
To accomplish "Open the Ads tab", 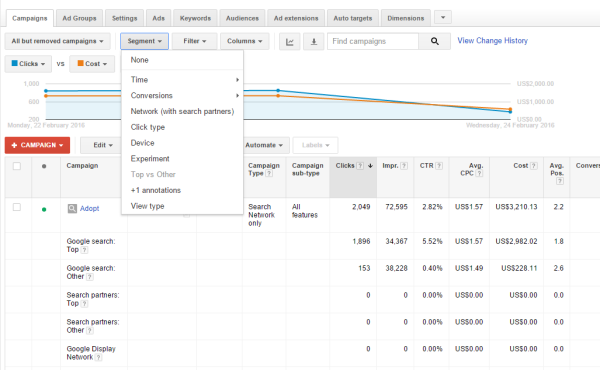I will pyautogui.click(x=158, y=18).
